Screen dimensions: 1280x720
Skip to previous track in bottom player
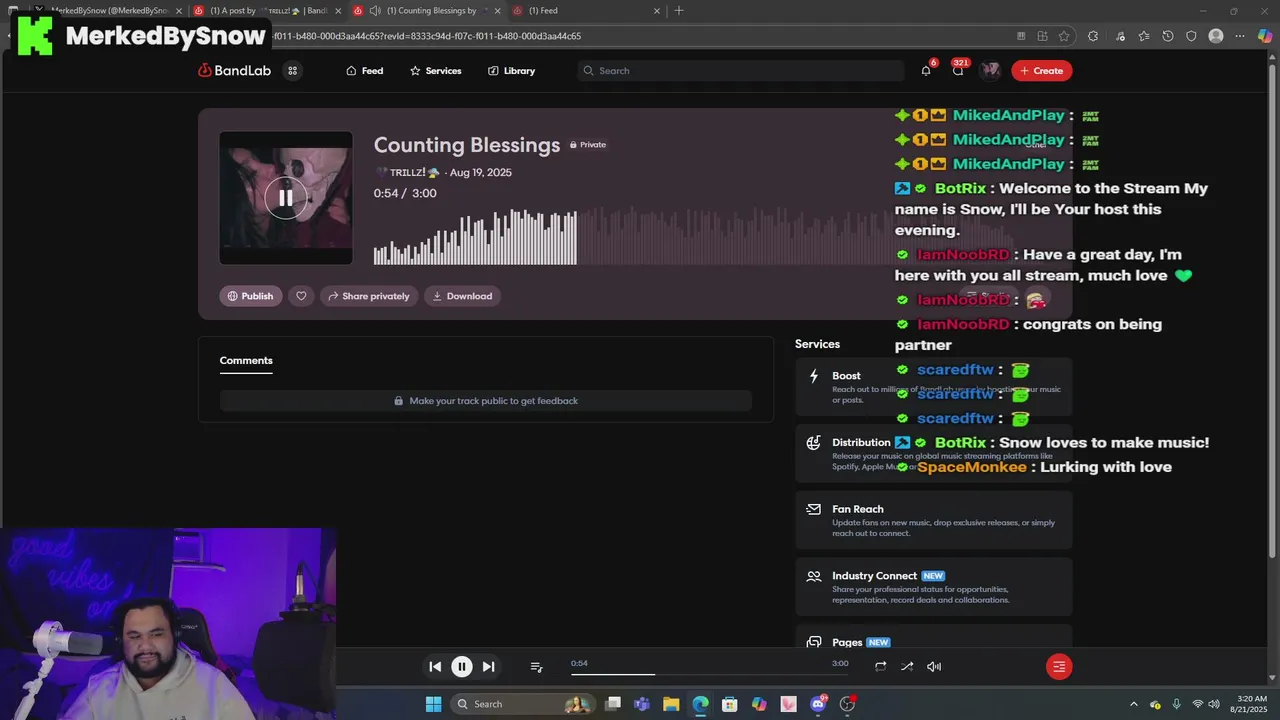click(435, 667)
